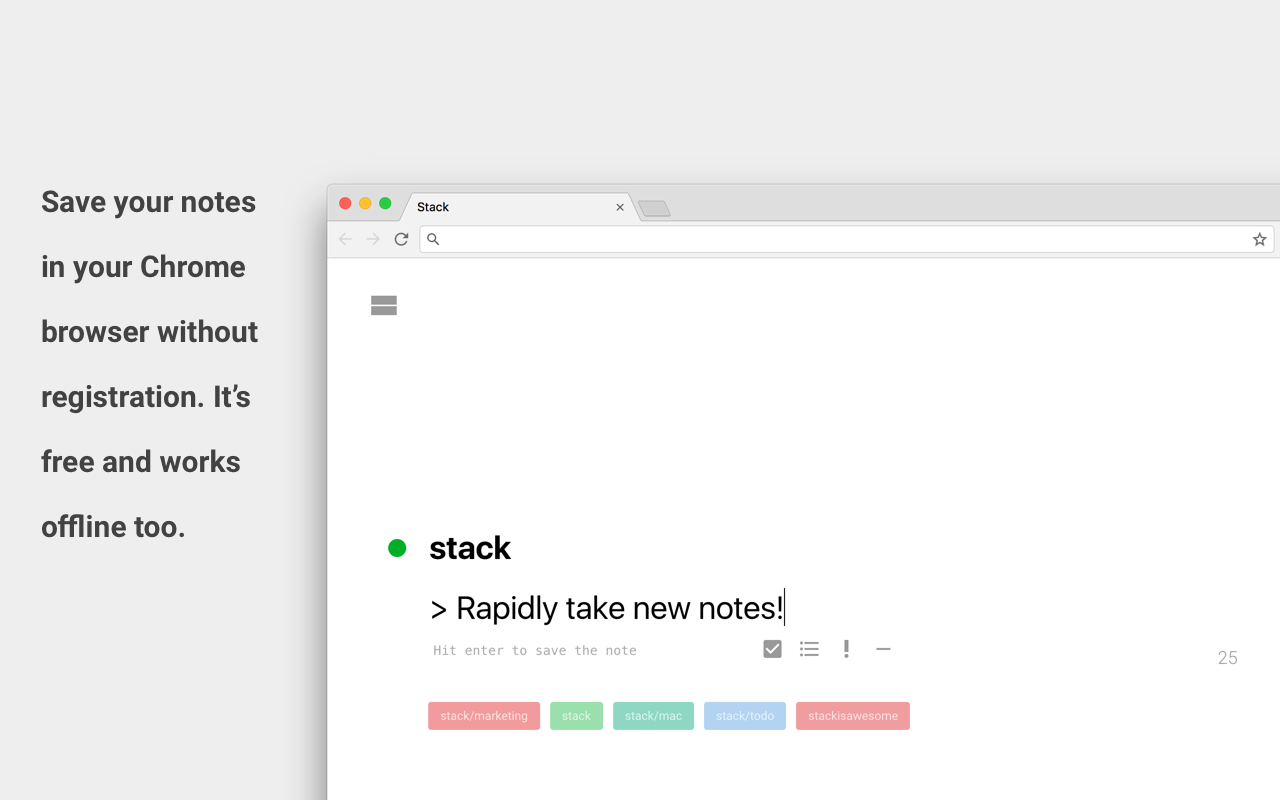
Task: Maximize the Chrome window with green button
Action: coord(385,203)
